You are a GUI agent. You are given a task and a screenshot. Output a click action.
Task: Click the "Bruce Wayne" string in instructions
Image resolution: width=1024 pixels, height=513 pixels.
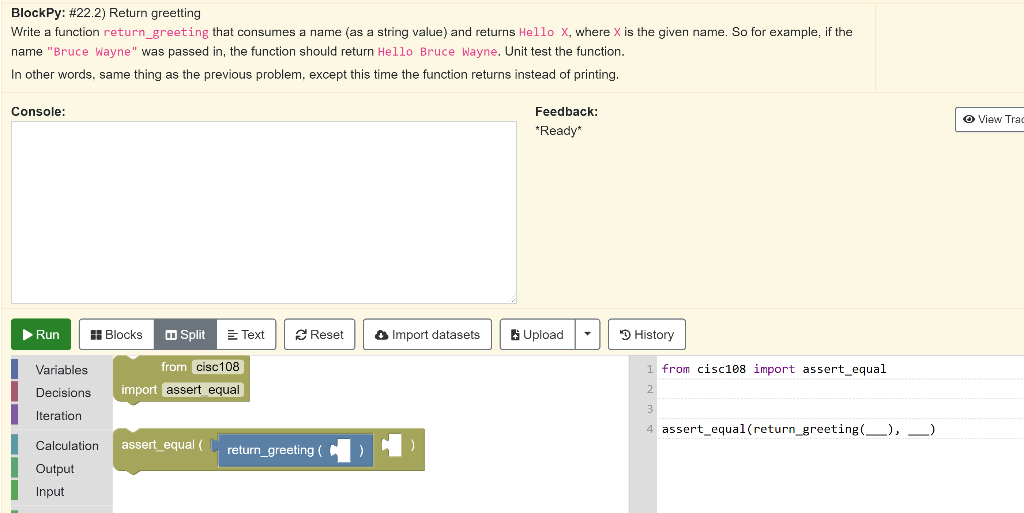tap(92, 52)
